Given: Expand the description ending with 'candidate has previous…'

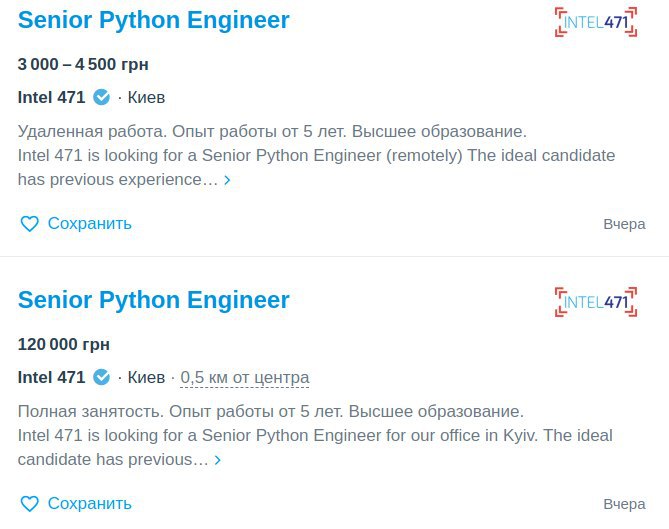Looking at the screenshot, I should 218,460.
